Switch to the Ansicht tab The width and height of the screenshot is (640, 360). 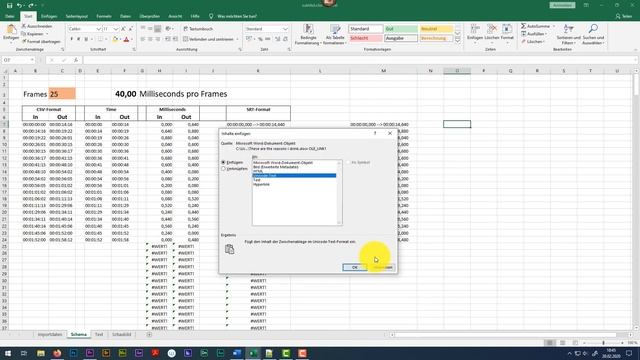pyautogui.click(x=175, y=16)
